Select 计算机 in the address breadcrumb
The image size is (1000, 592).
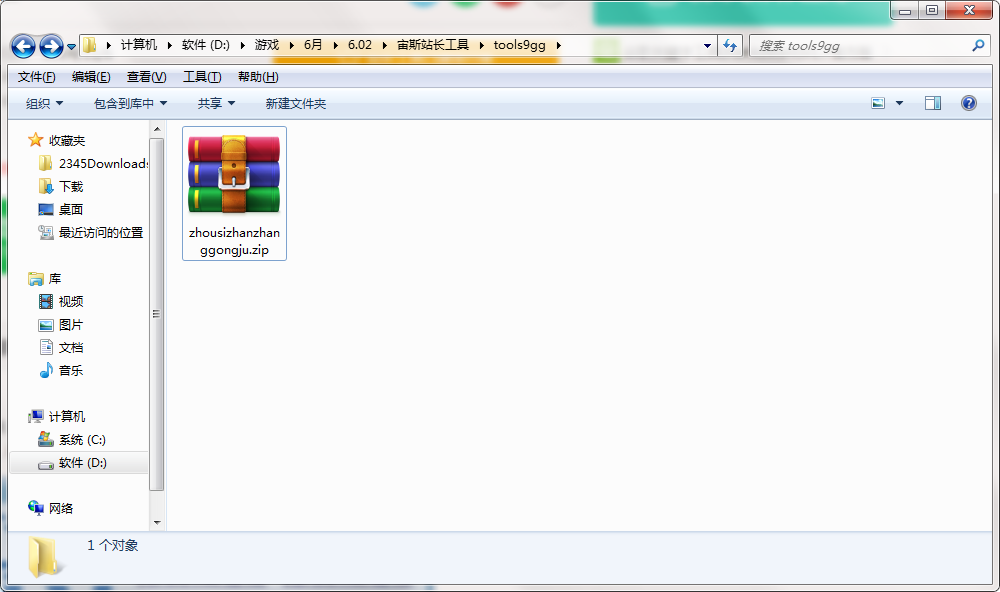click(138, 45)
